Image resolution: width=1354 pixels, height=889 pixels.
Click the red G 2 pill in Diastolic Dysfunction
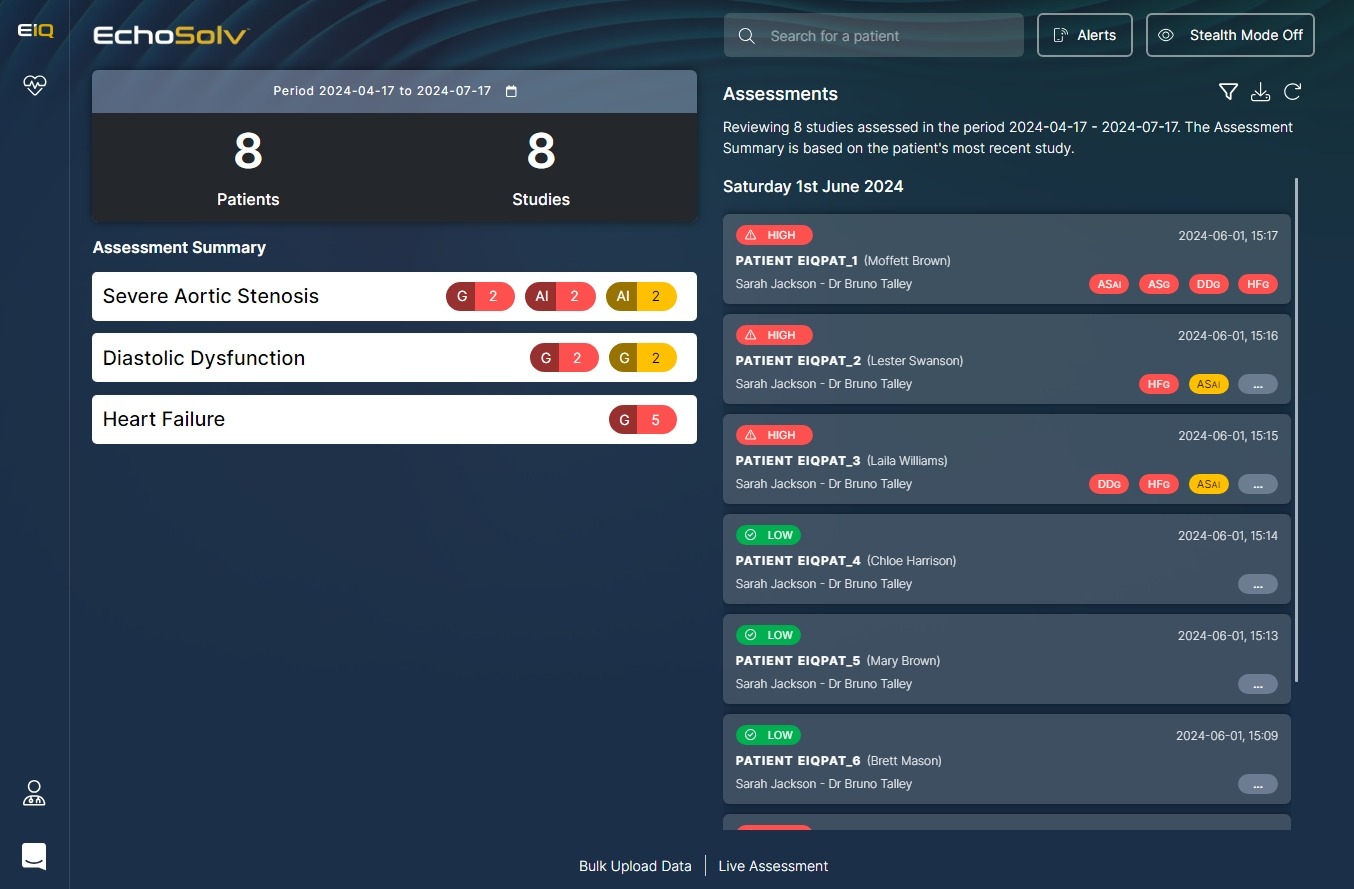click(564, 357)
